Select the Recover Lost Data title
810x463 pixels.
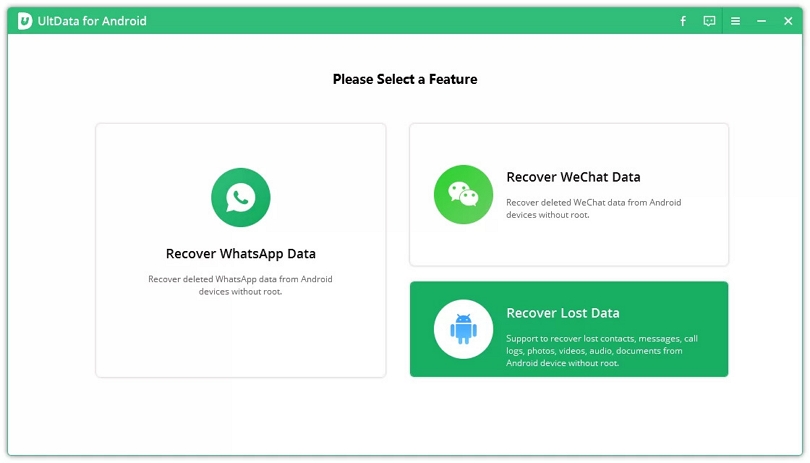point(563,313)
